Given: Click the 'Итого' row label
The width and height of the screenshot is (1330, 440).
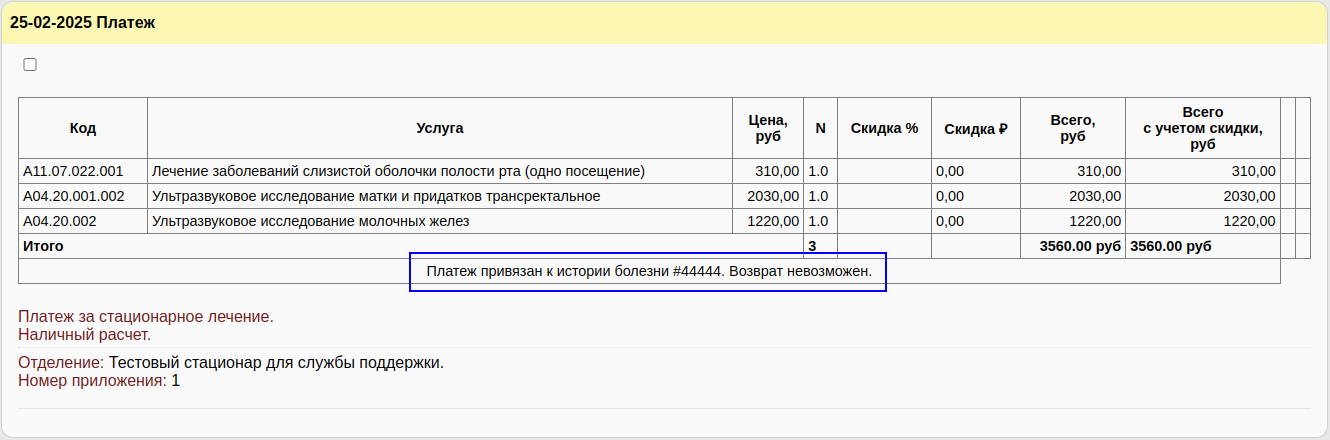Looking at the screenshot, I should 43,246.
